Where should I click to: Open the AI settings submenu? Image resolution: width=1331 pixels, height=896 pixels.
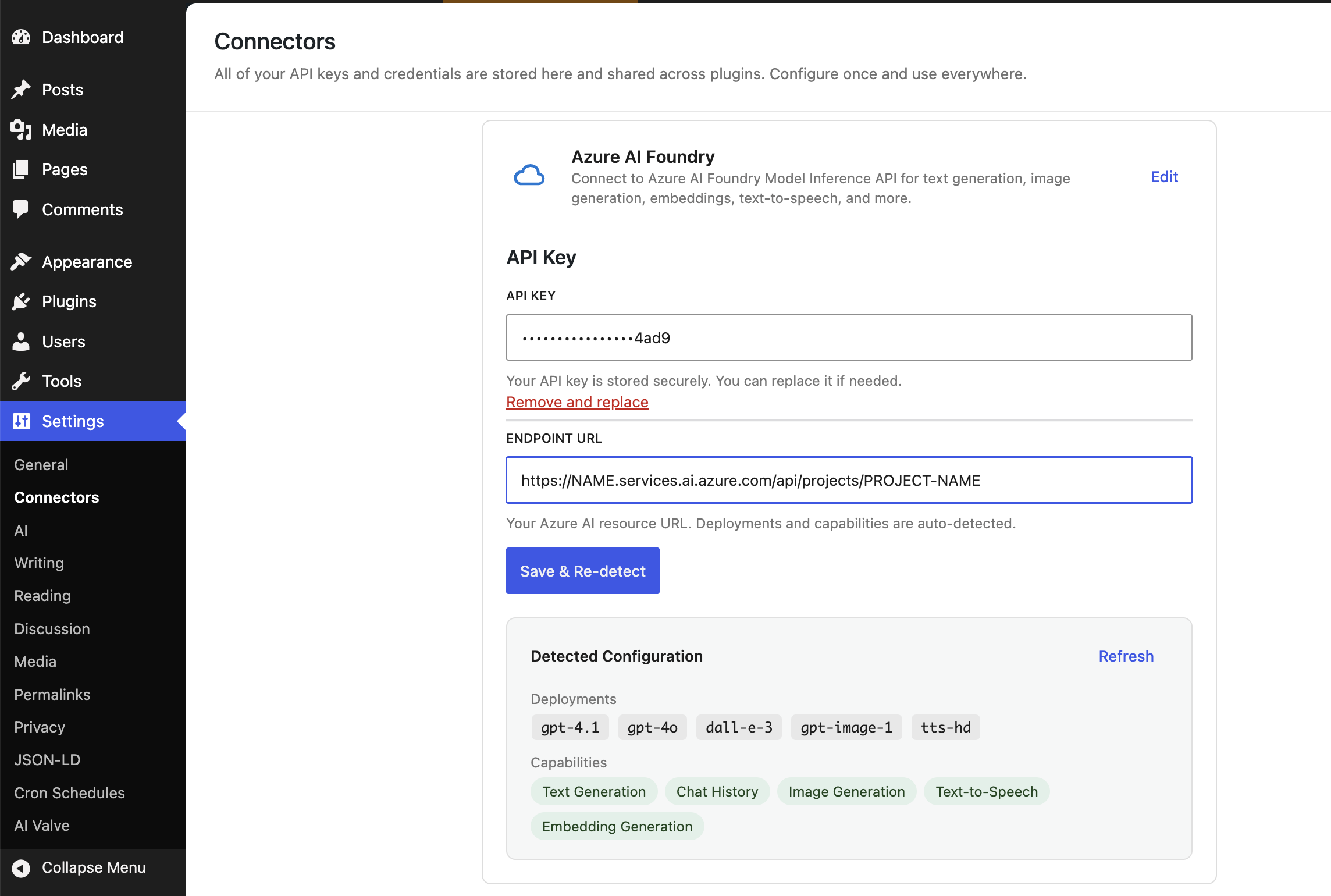pos(21,530)
